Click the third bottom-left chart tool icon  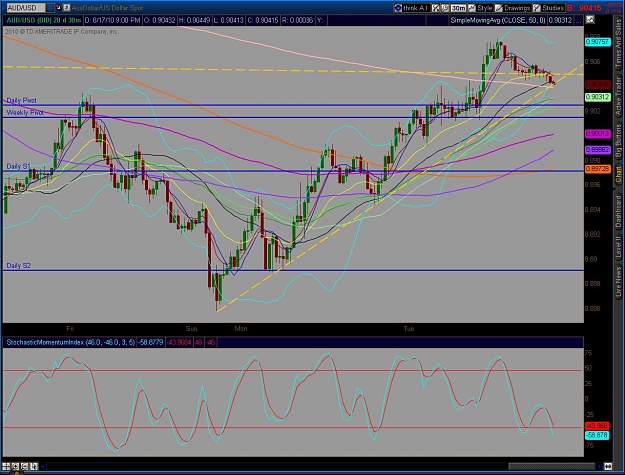pyautogui.click(x=25, y=466)
